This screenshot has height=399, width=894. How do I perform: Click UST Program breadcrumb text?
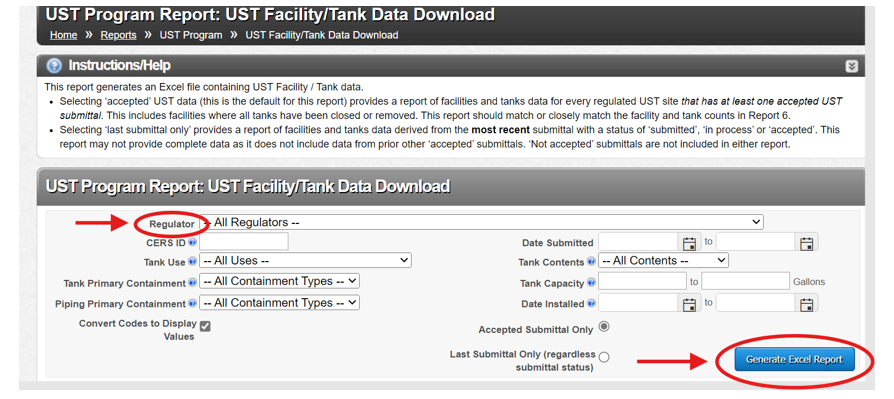click(x=191, y=35)
